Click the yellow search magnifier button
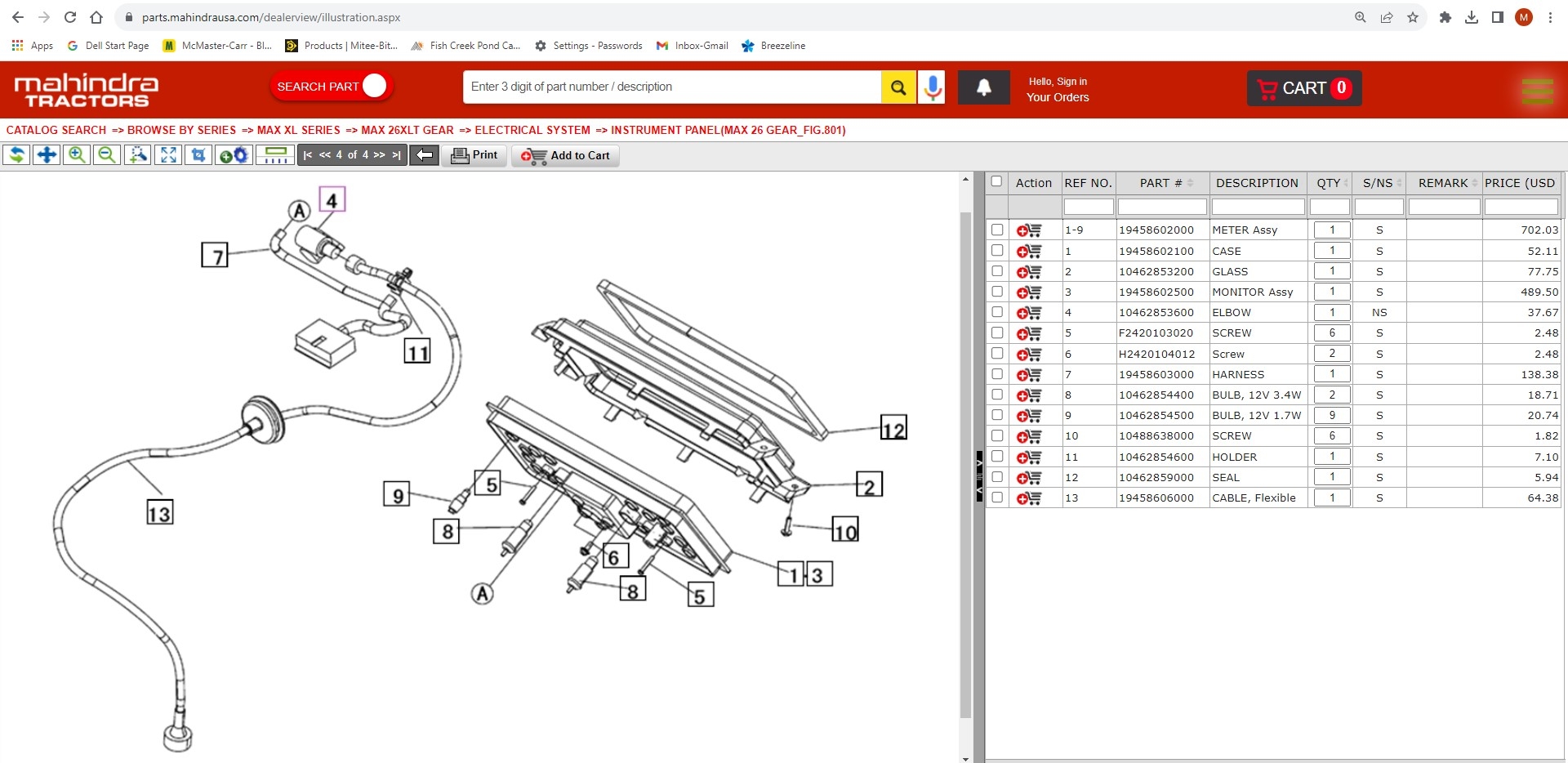Screen dimensions: 1568x763 (x=898, y=87)
